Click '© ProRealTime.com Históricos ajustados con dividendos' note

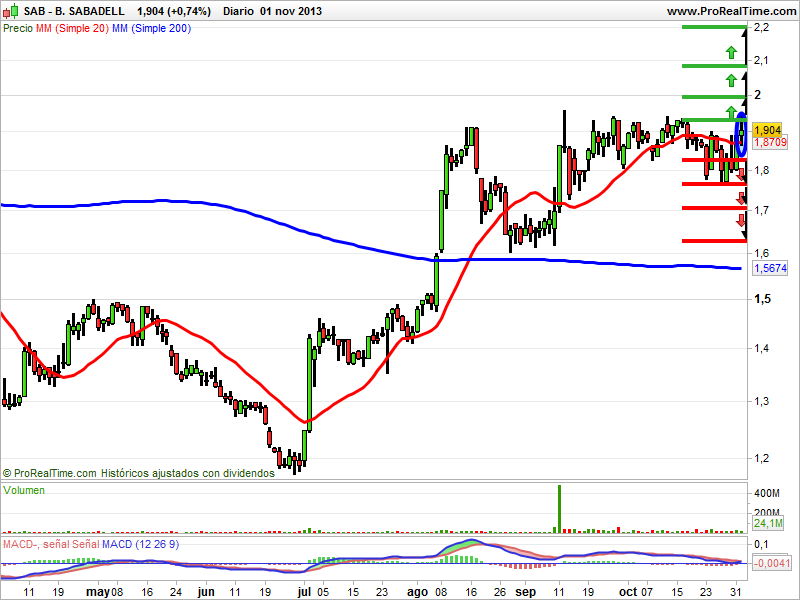point(139,473)
